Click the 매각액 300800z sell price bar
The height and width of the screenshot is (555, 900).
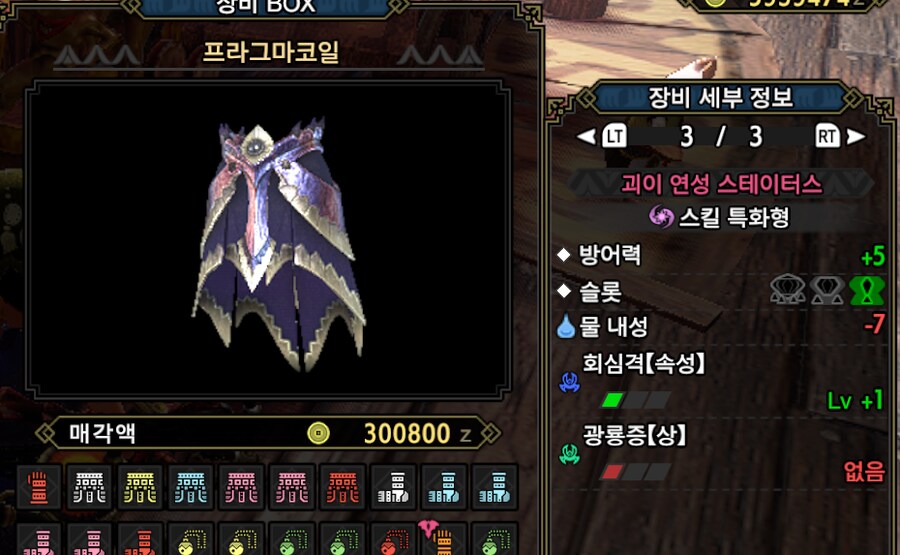(267, 433)
